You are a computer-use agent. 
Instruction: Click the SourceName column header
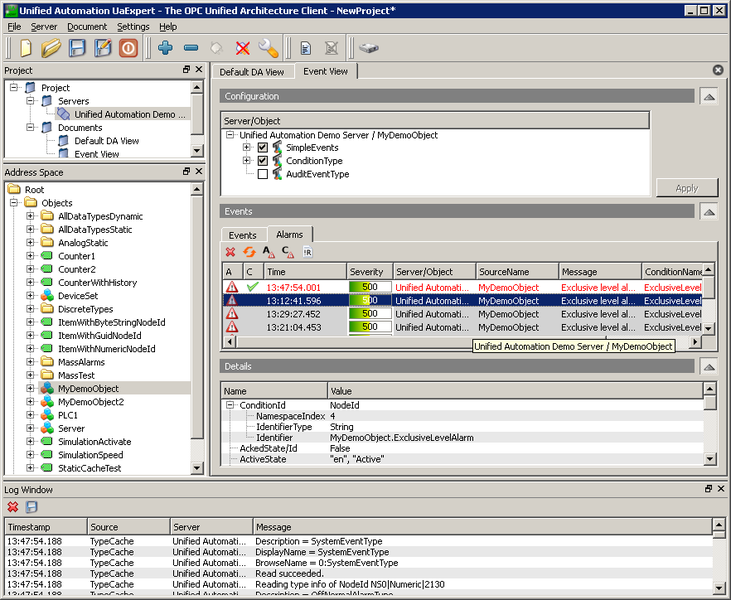tap(517, 271)
